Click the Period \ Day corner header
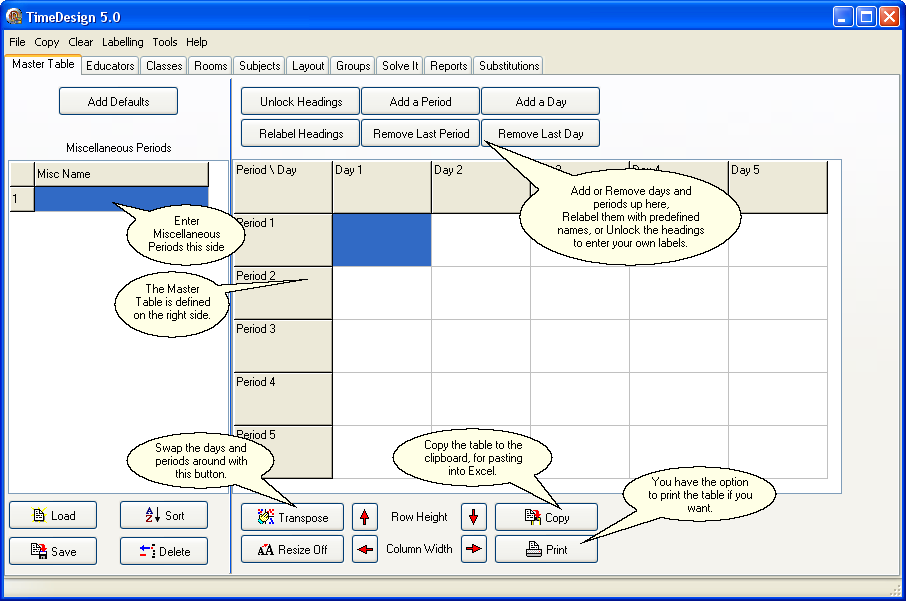This screenshot has height=601, width=906. click(x=283, y=187)
